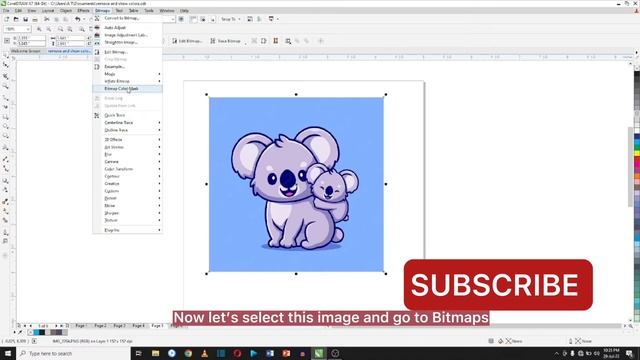The height and width of the screenshot is (360, 640).
Task: Click Windows Start button
Action: 8,353
